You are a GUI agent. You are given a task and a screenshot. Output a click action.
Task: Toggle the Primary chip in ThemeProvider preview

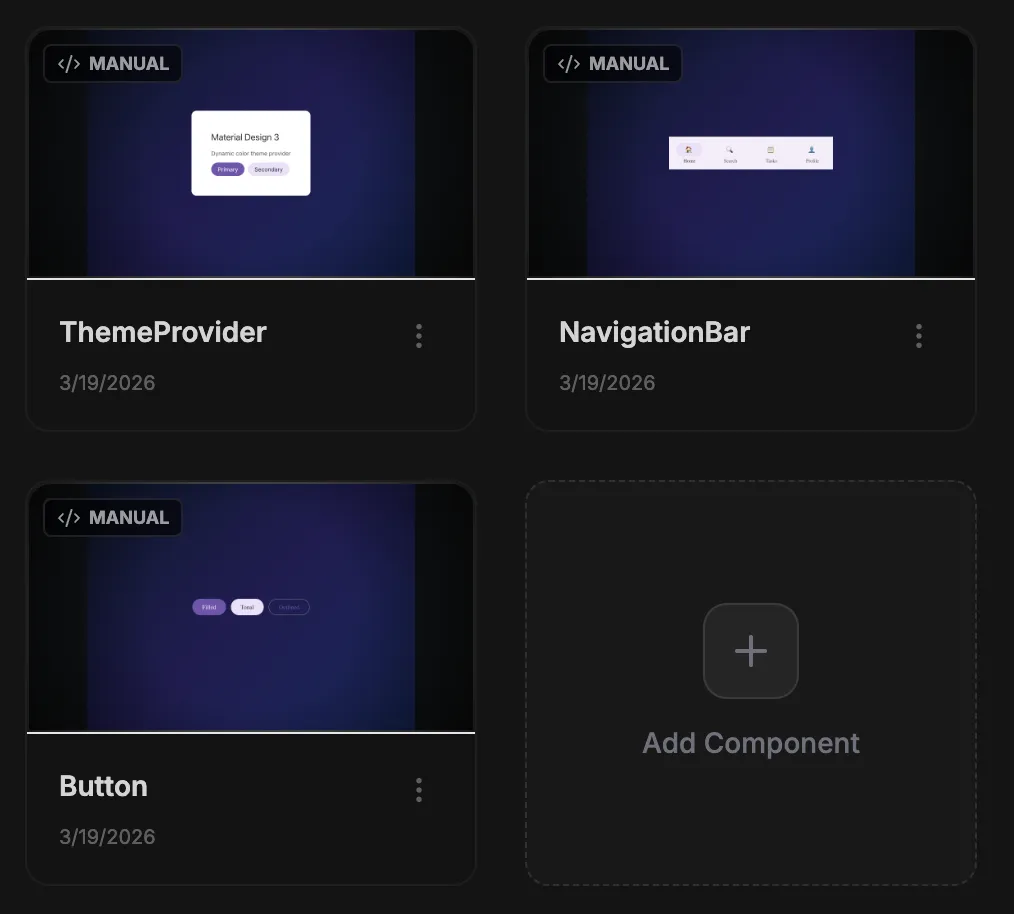227,169
